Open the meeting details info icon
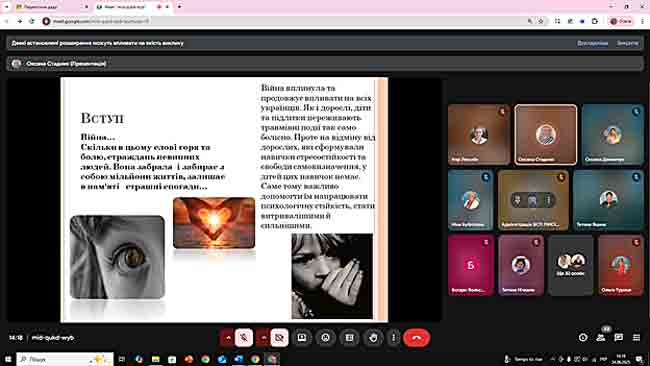This screenshot has width=650, height=366. click(583, 338)
